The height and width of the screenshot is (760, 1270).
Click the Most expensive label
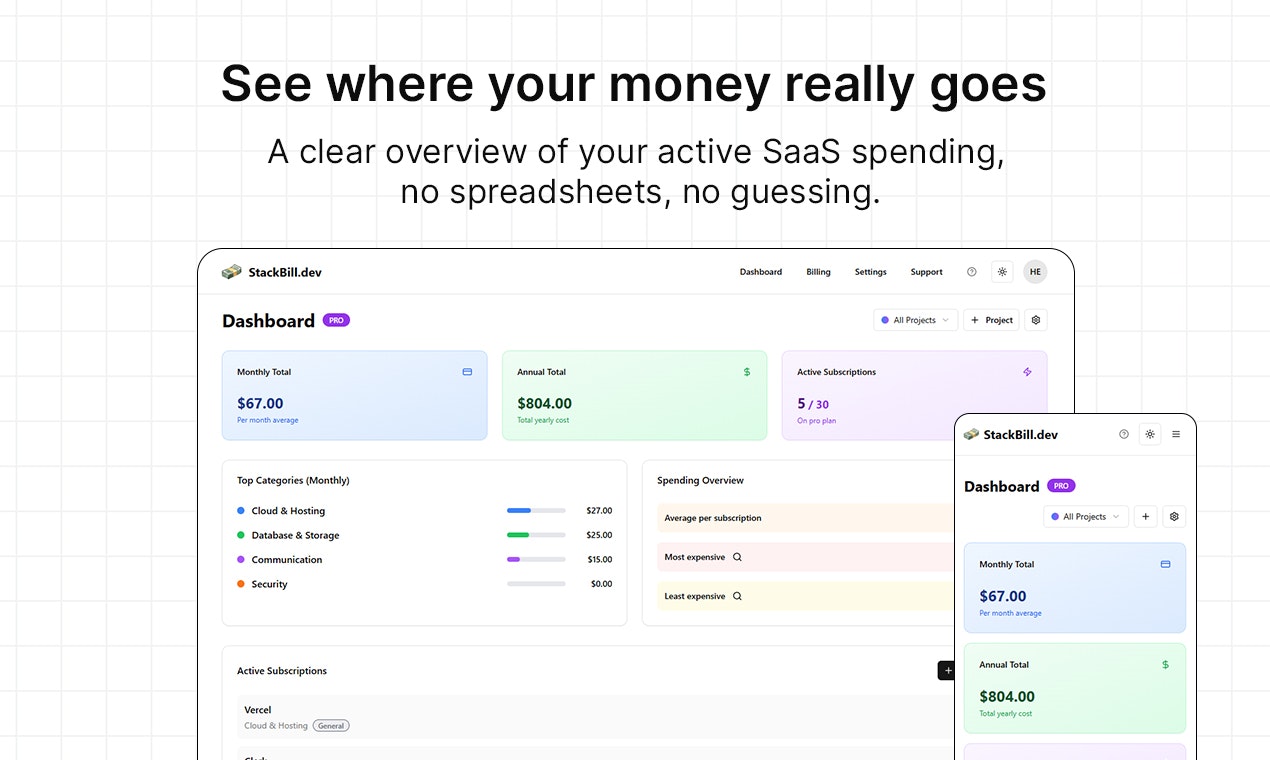pyautogui.click(x=694, y=557)
